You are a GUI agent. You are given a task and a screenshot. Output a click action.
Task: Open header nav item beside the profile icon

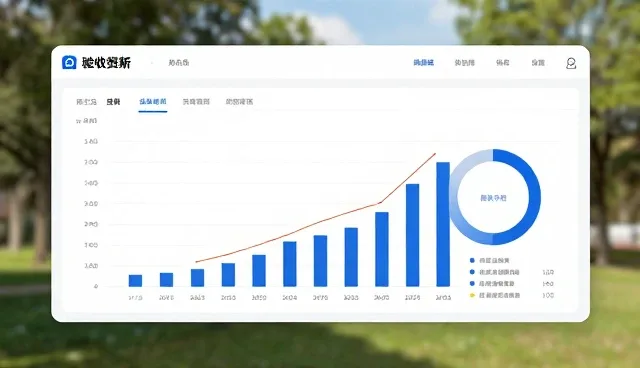tap(538, 63)
